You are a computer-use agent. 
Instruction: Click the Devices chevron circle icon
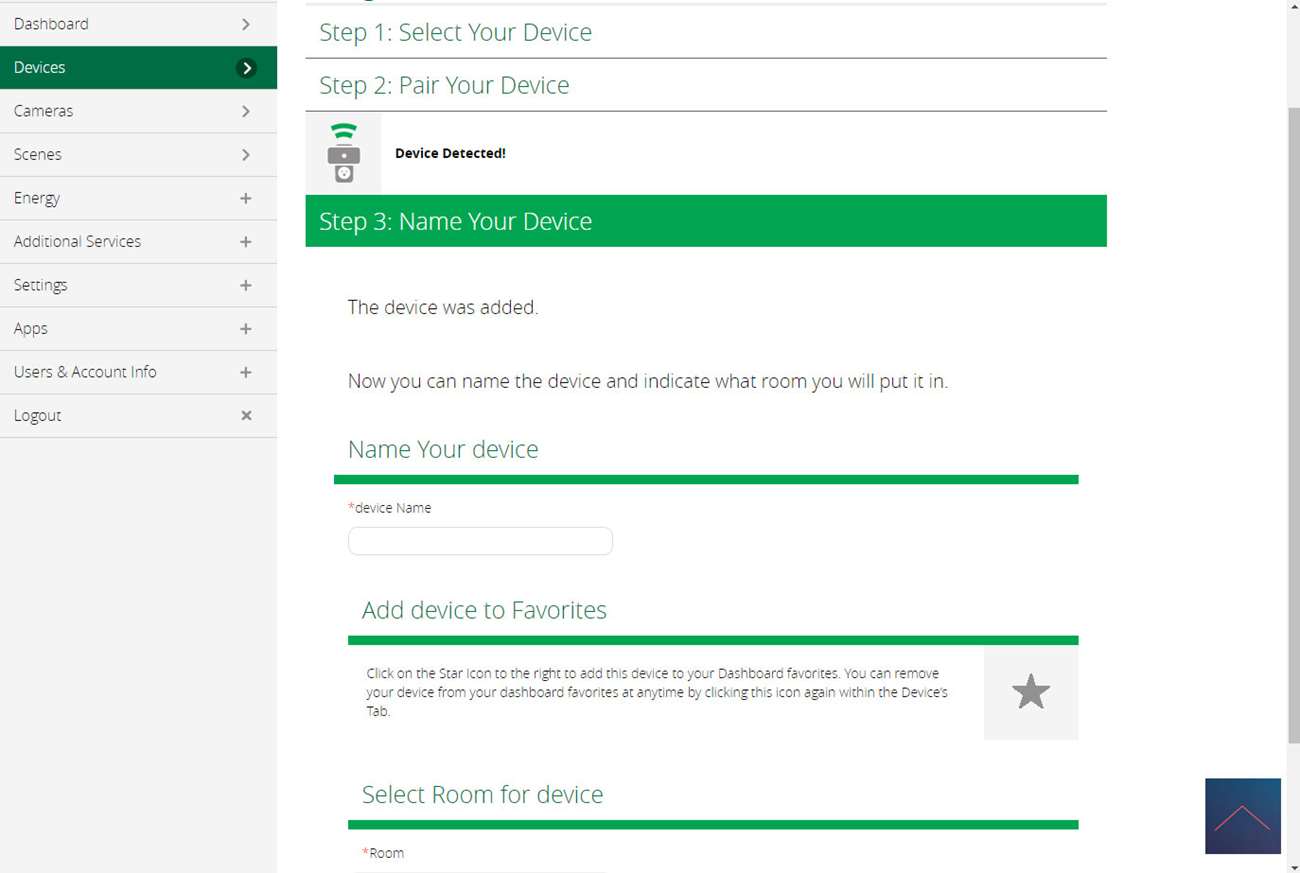pos(246,68)
